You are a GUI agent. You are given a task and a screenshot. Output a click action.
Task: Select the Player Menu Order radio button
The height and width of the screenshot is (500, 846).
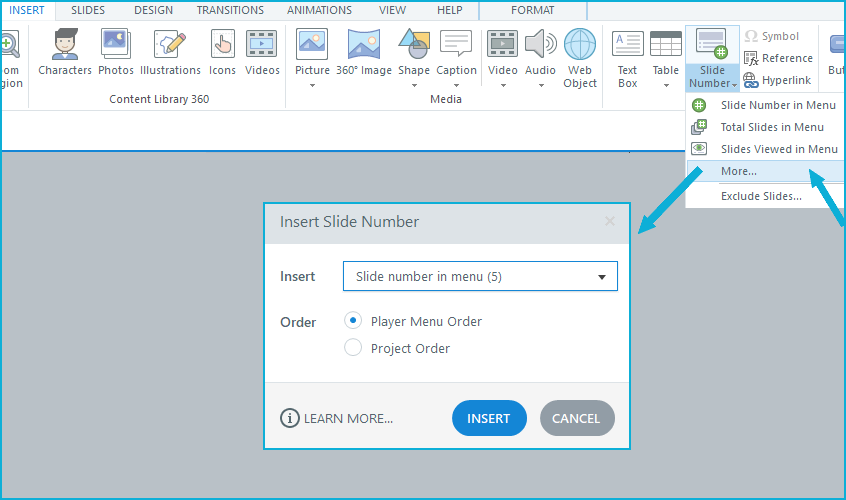[353, 321]
